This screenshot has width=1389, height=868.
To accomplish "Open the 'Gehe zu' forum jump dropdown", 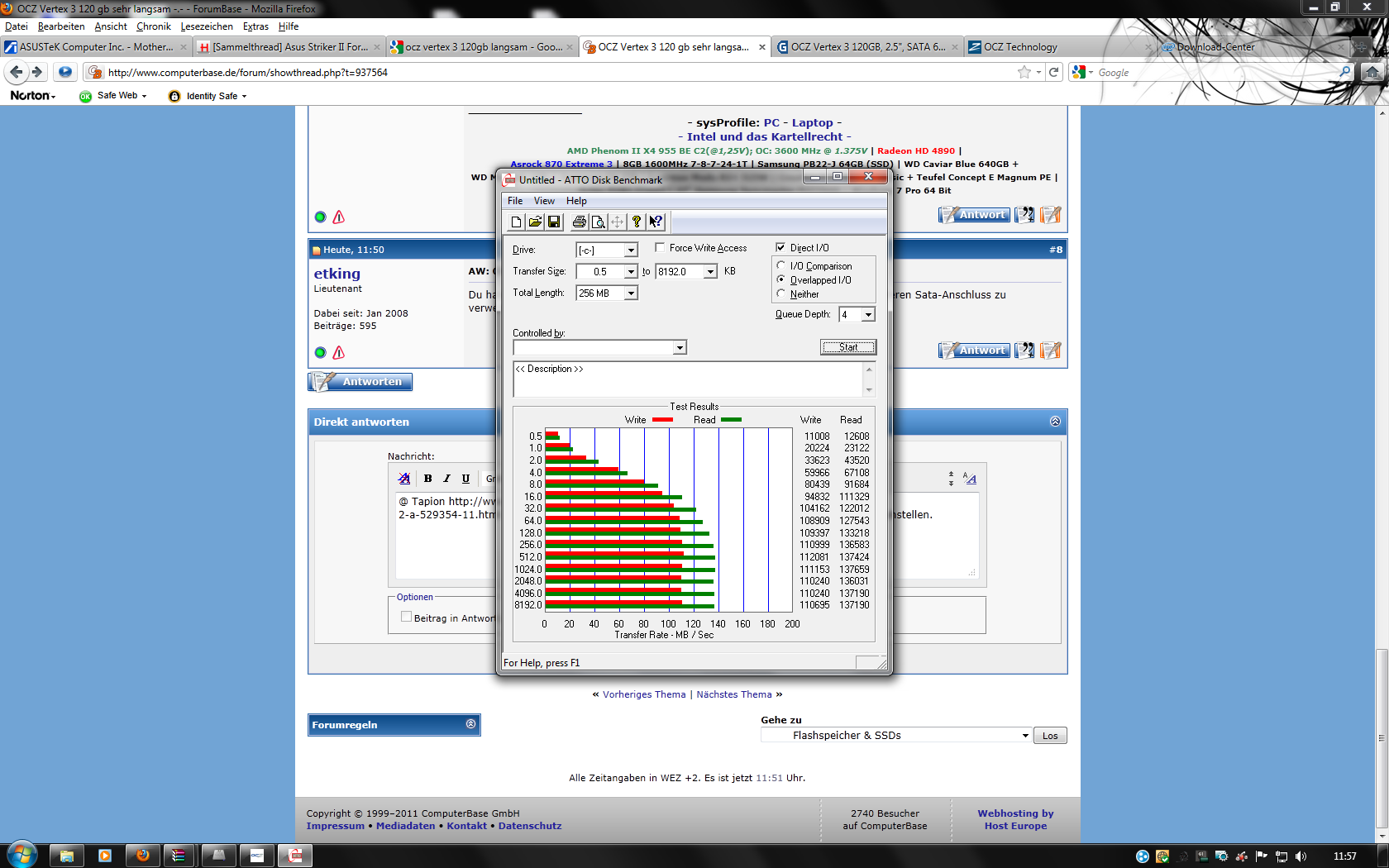I will click(895, 735).
